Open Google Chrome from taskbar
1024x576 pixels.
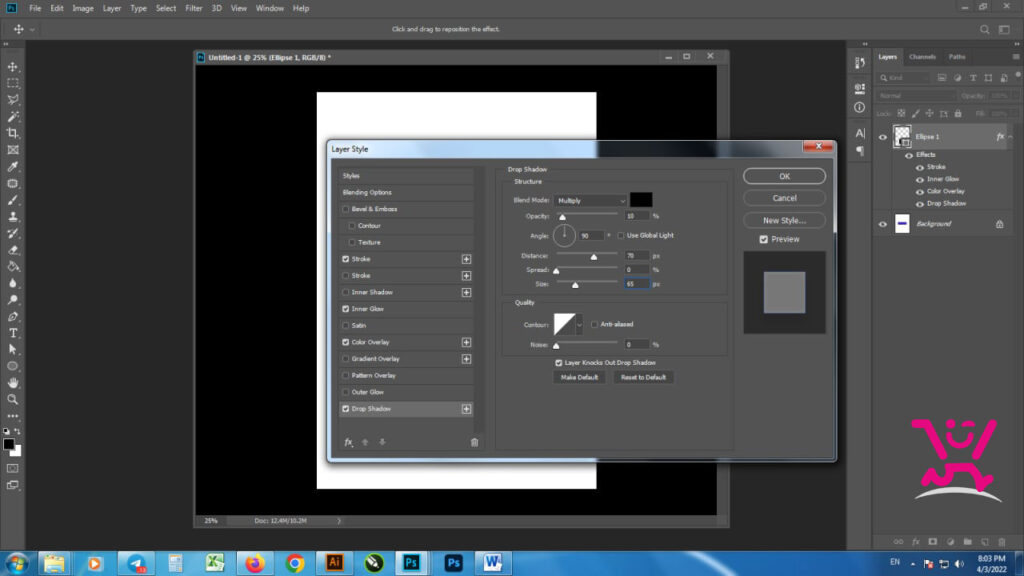tap(295, 563)
